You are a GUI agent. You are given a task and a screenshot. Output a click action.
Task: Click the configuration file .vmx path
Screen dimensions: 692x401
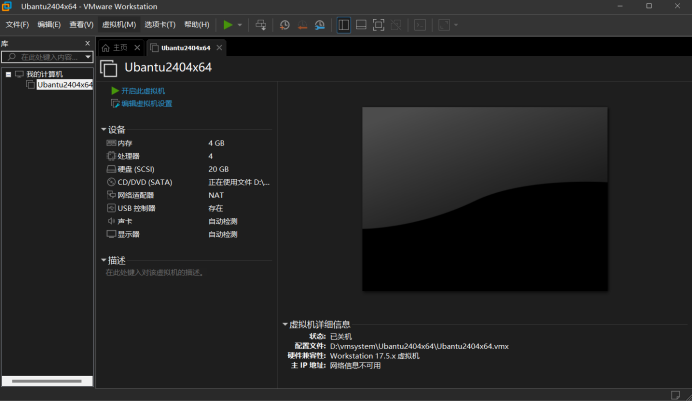tap(419, 346)
